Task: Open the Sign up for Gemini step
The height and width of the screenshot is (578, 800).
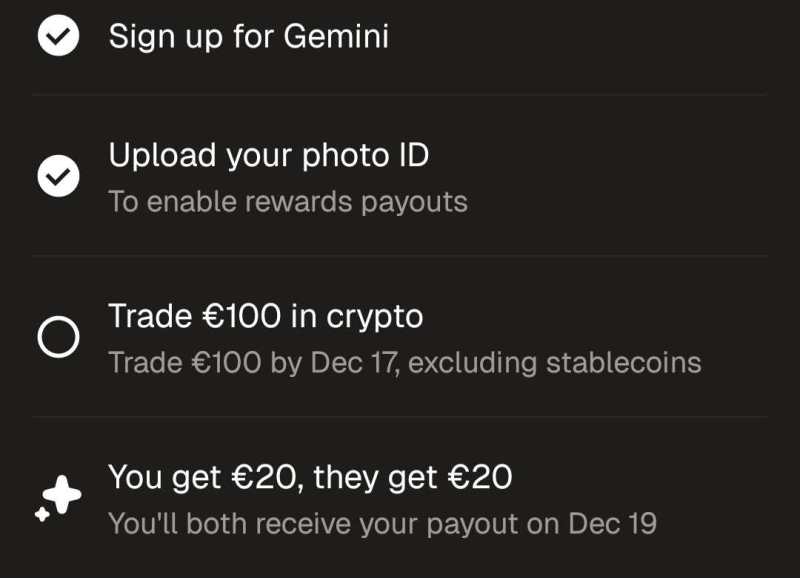Action: click(x=248, y=37)
